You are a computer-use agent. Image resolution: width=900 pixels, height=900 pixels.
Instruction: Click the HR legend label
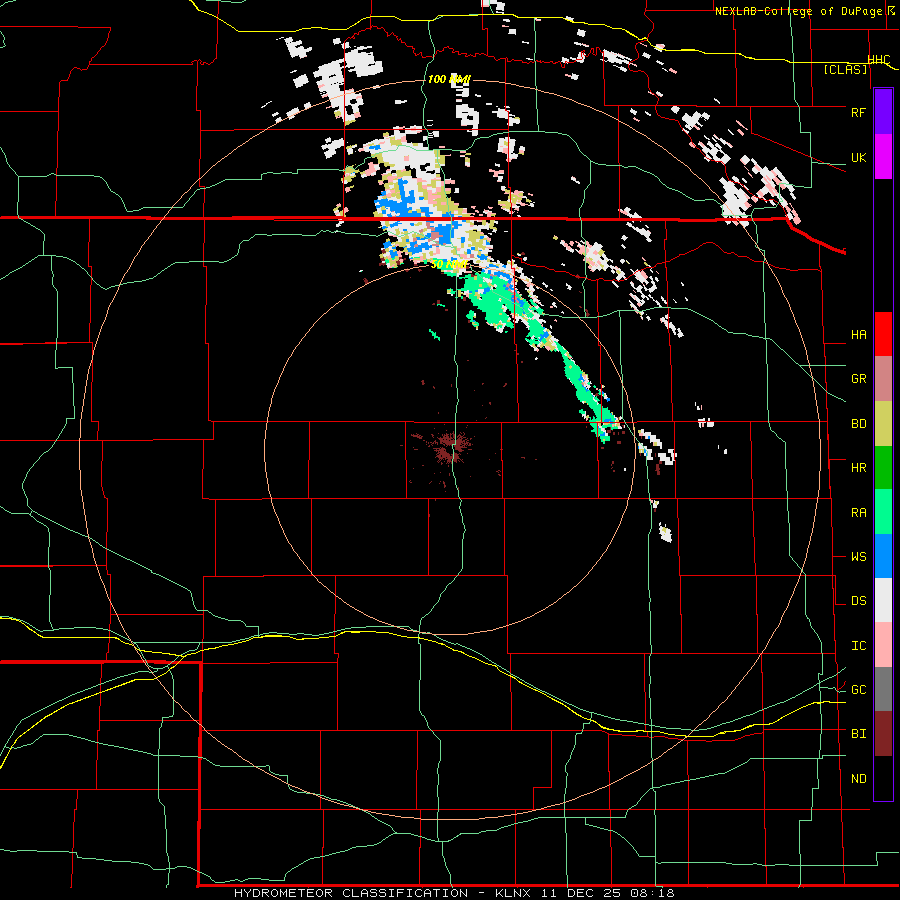(858, 468)
